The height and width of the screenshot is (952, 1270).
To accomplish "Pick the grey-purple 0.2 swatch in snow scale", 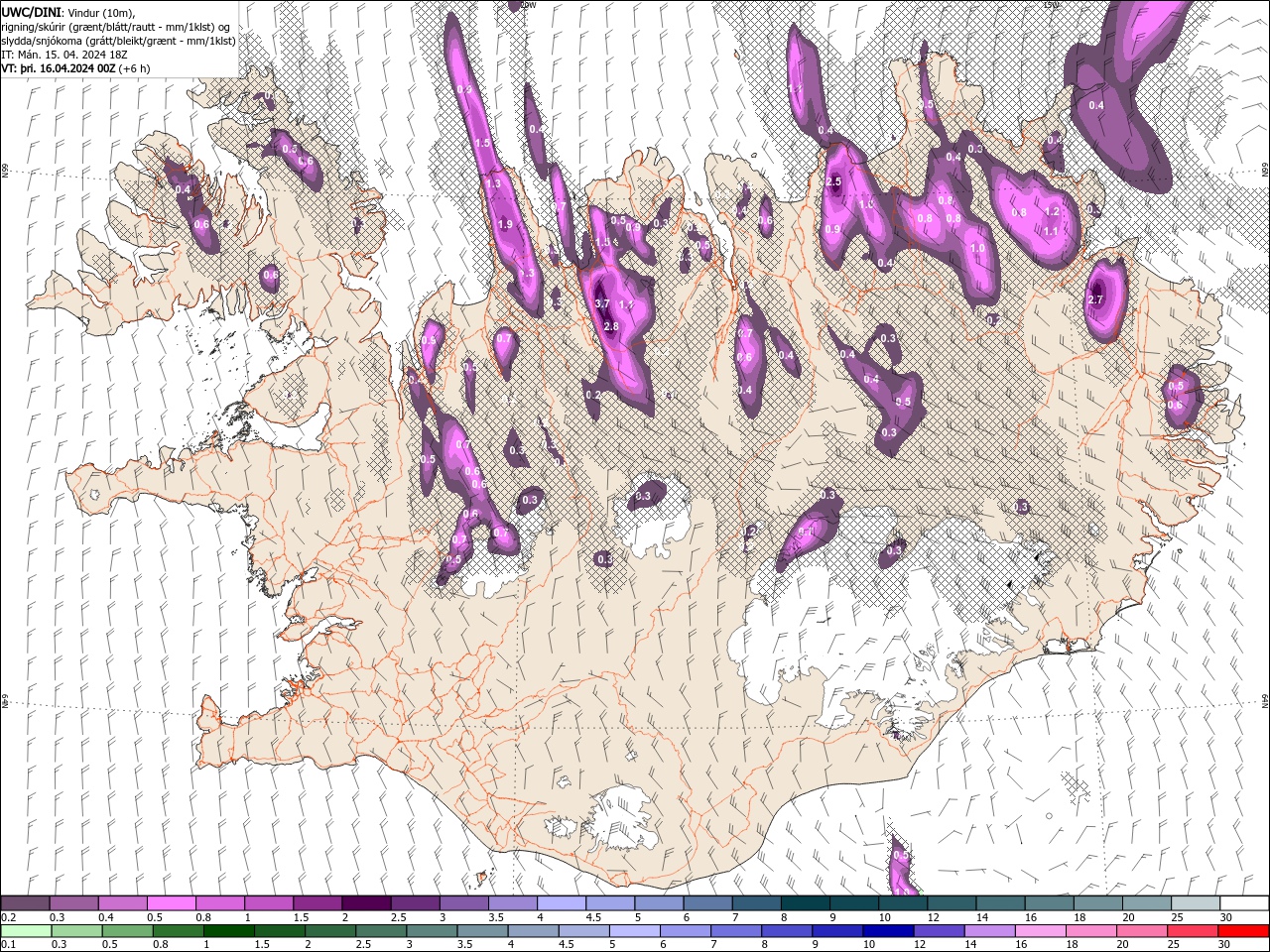I will pos(25,903).
